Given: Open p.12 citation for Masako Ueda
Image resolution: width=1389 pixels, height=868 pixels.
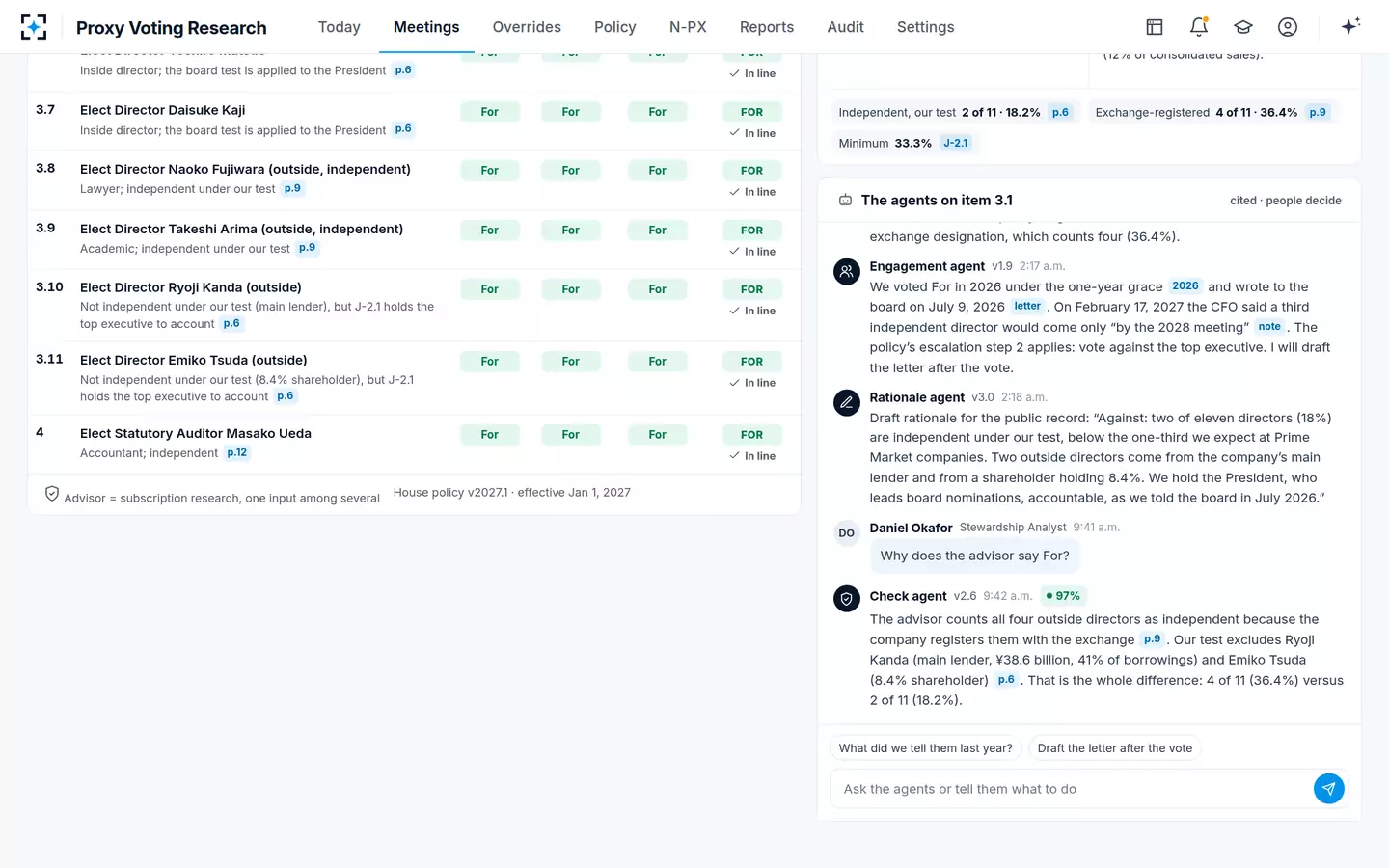Looking at the screenshot, I should tap(237, 452).
